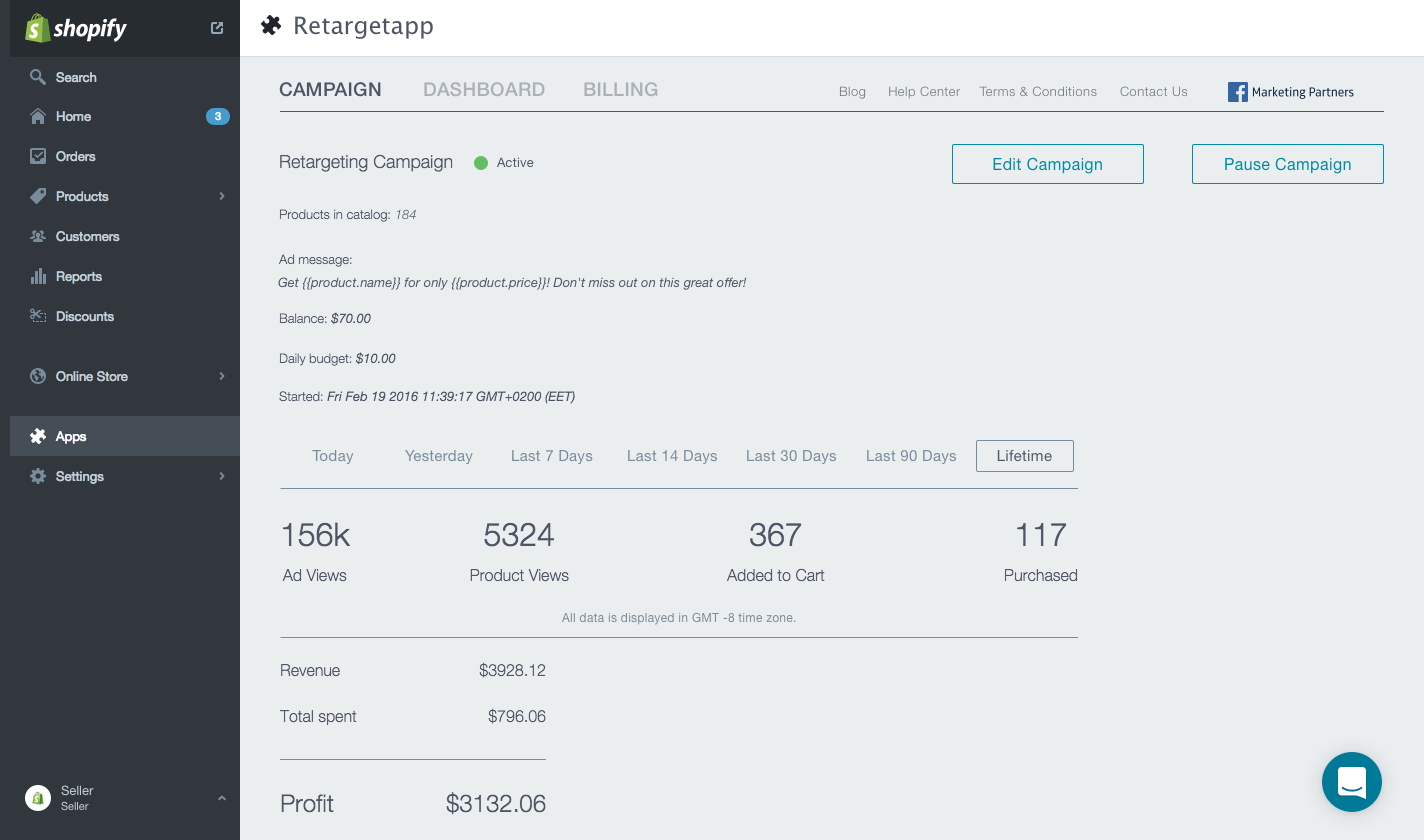Click the Apps puzzle-piece icon
This screenshot has height=840, width=1424.
[x=37, y=436]
